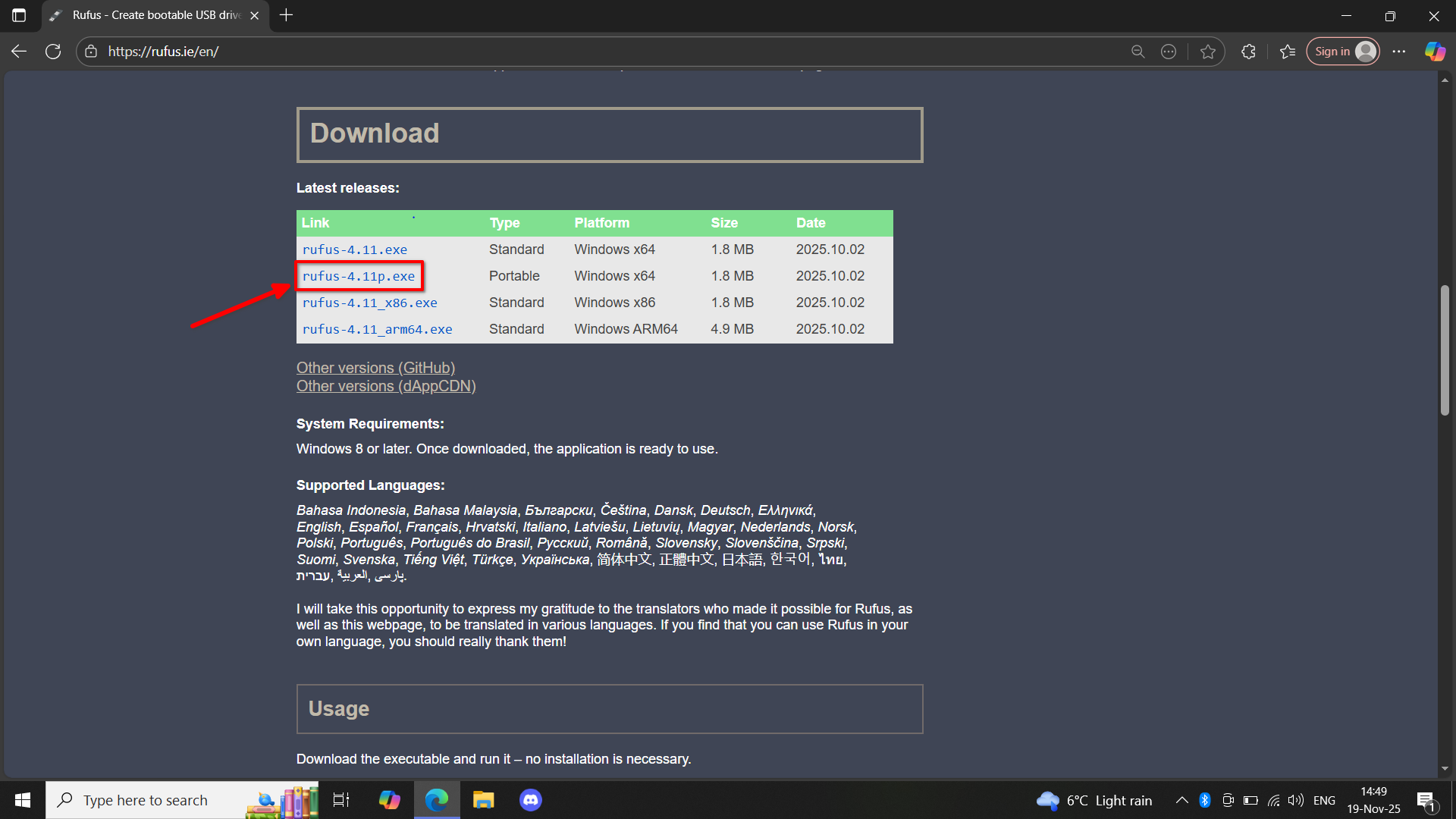Click the Sign in button

1342,52
